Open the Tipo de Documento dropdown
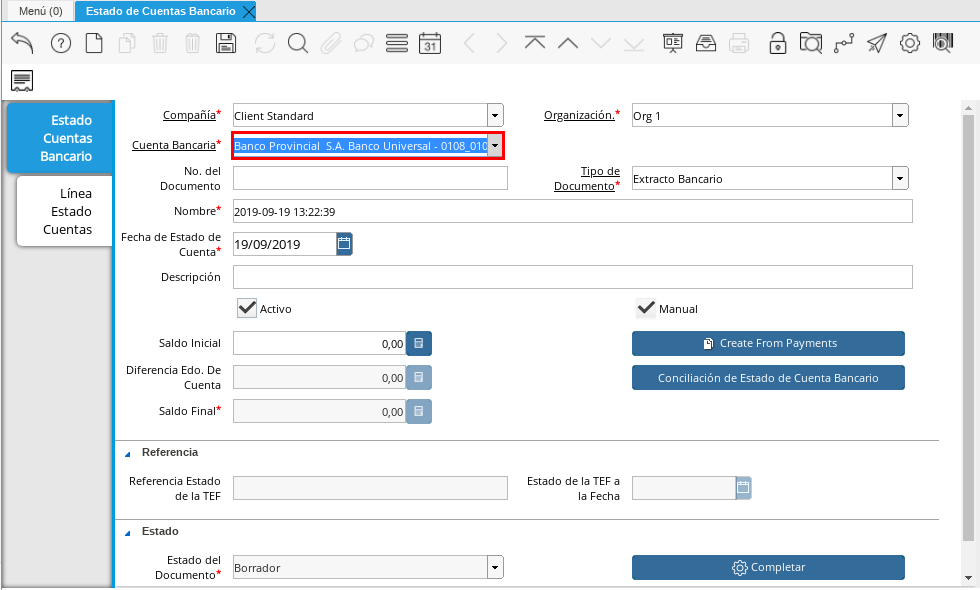Viewport: 980px width, 590px height. [900, 179]
